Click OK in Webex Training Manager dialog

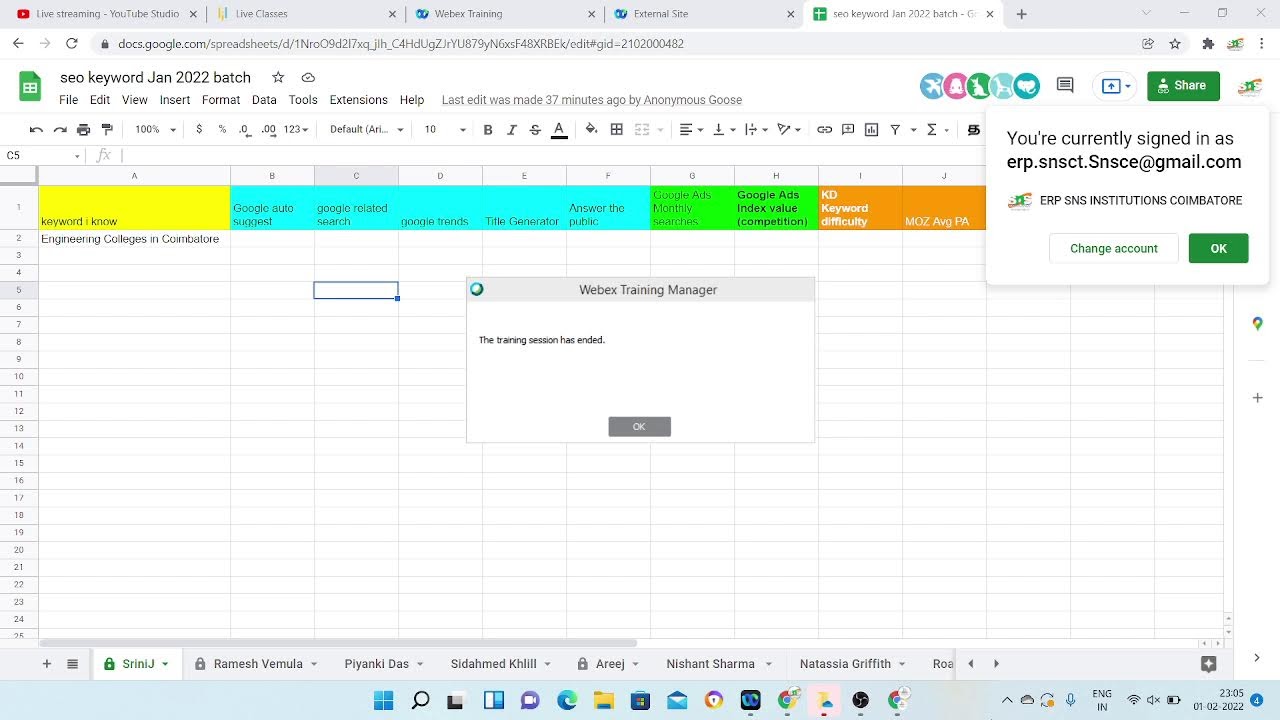[x=639, y=427]
